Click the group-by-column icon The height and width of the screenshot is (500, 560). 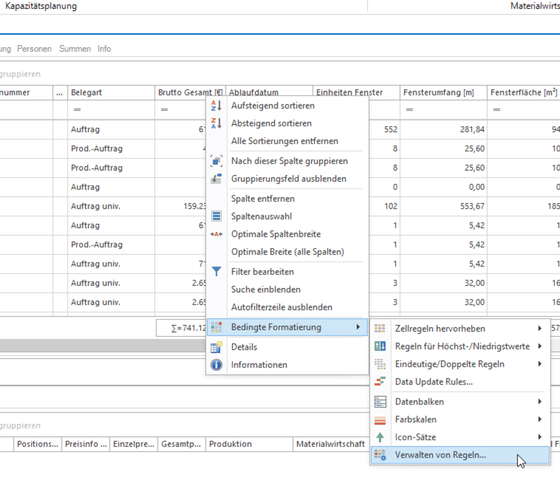[x=216, y=161]
